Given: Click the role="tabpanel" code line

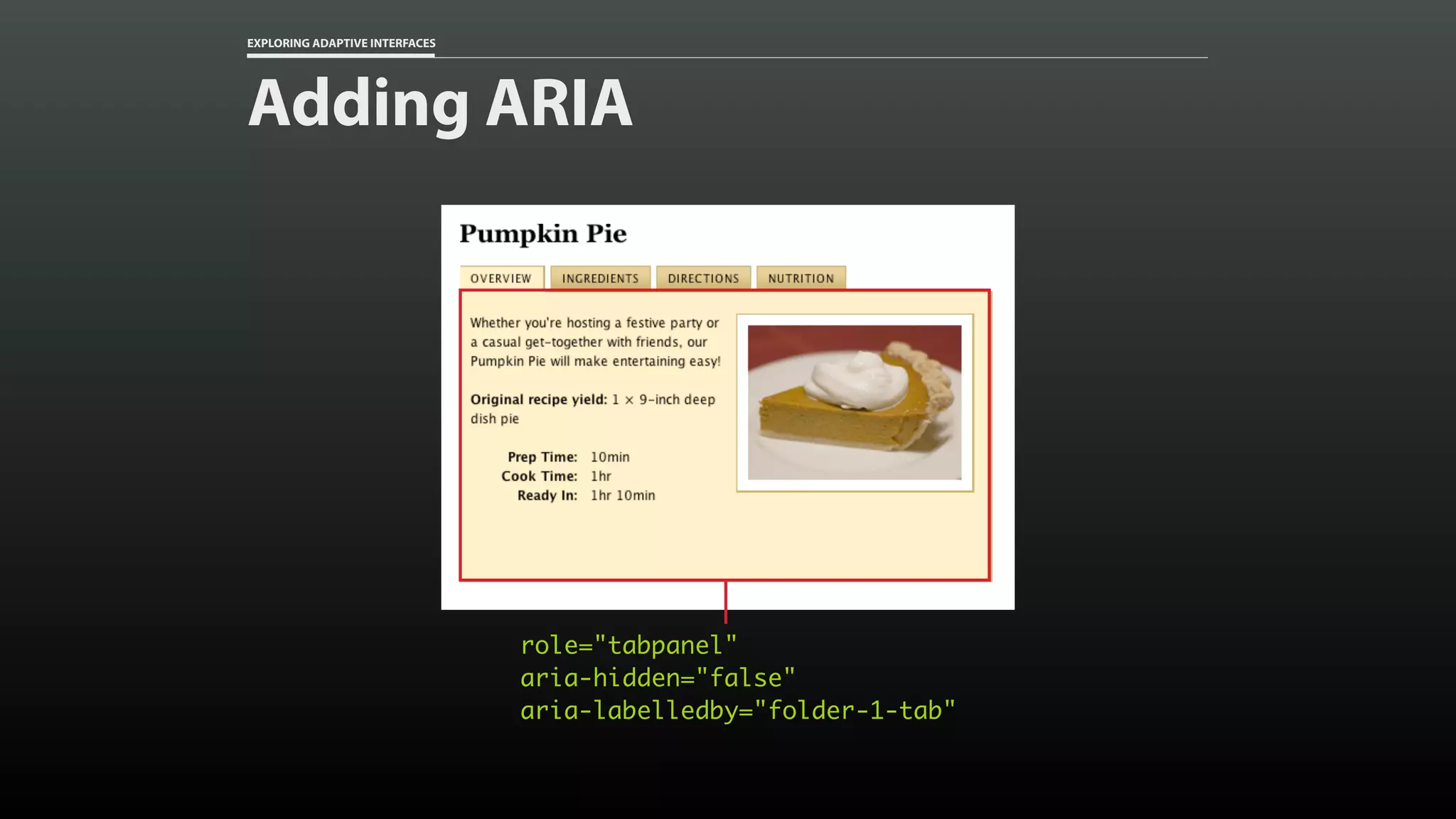Looking at the screenshot, I should click(628, 646).
